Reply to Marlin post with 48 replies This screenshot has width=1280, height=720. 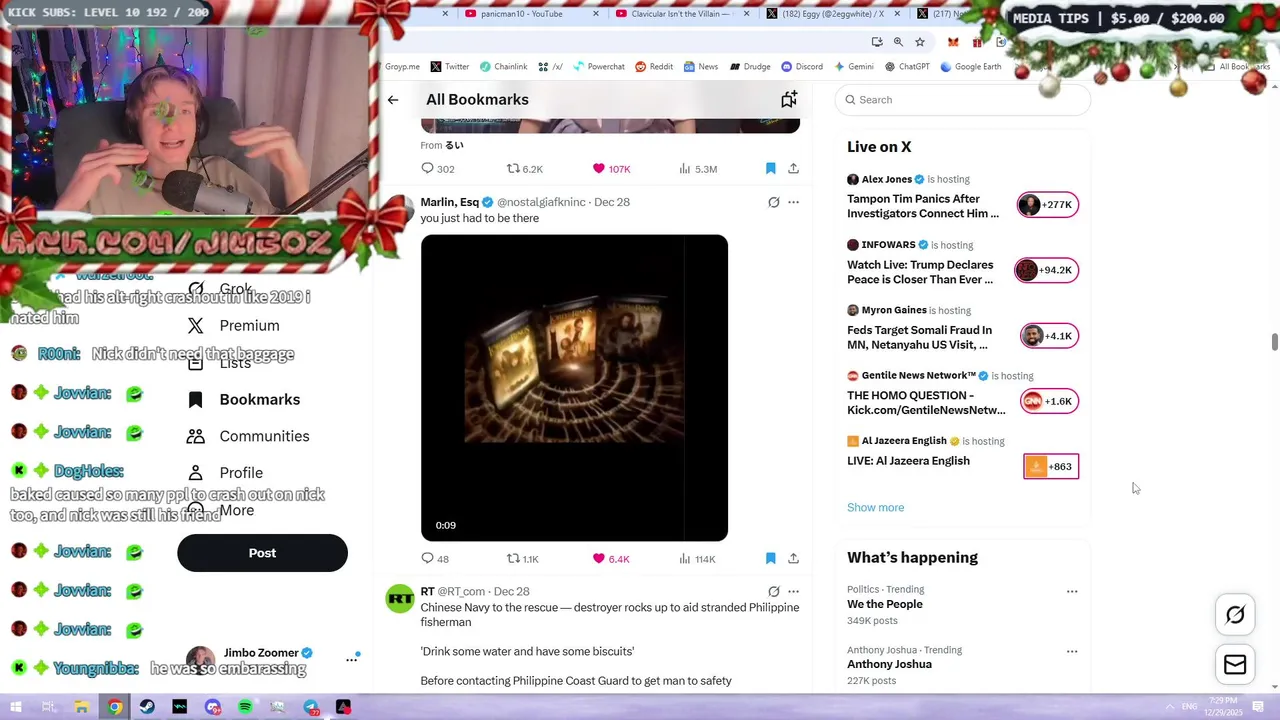pyautogui.click(x=435, y=559)
